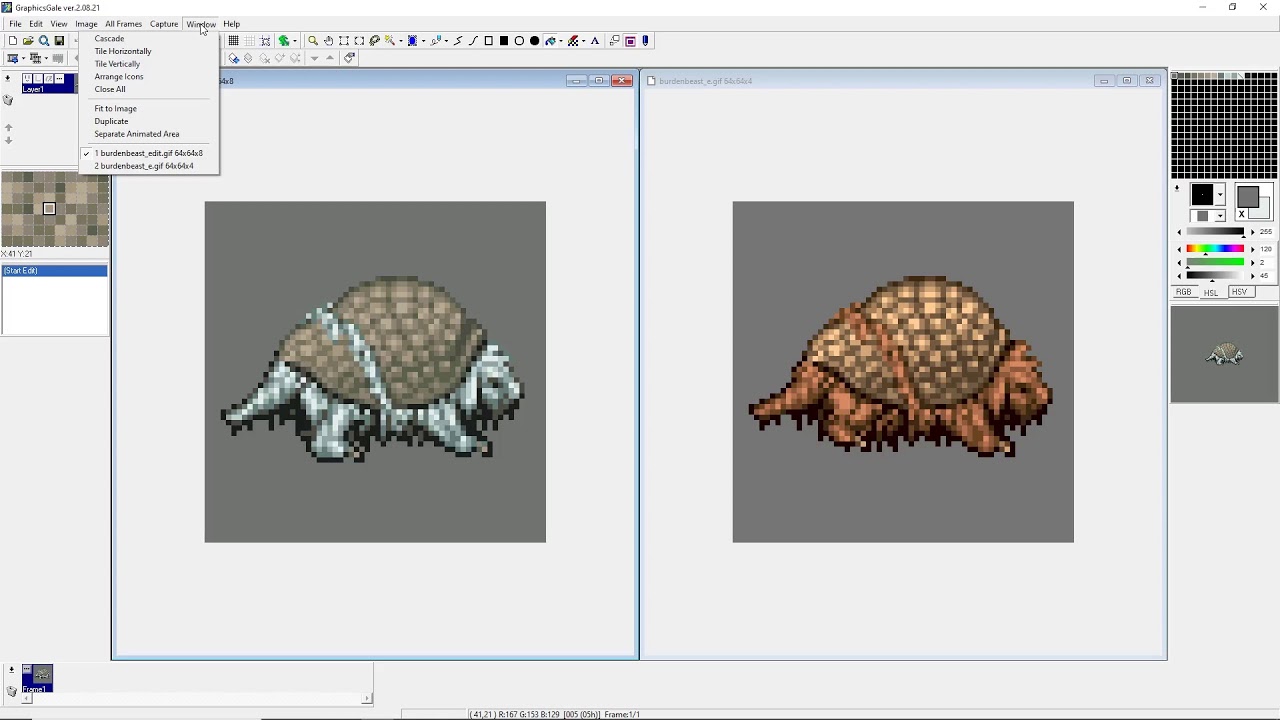Select the outlined rectangle tool
1280x720 pixels.
pos(489,41)
